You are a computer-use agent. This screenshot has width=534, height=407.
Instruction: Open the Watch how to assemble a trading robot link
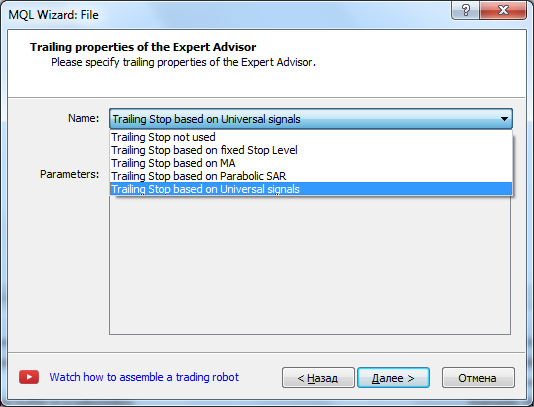(x=144, y=377)
